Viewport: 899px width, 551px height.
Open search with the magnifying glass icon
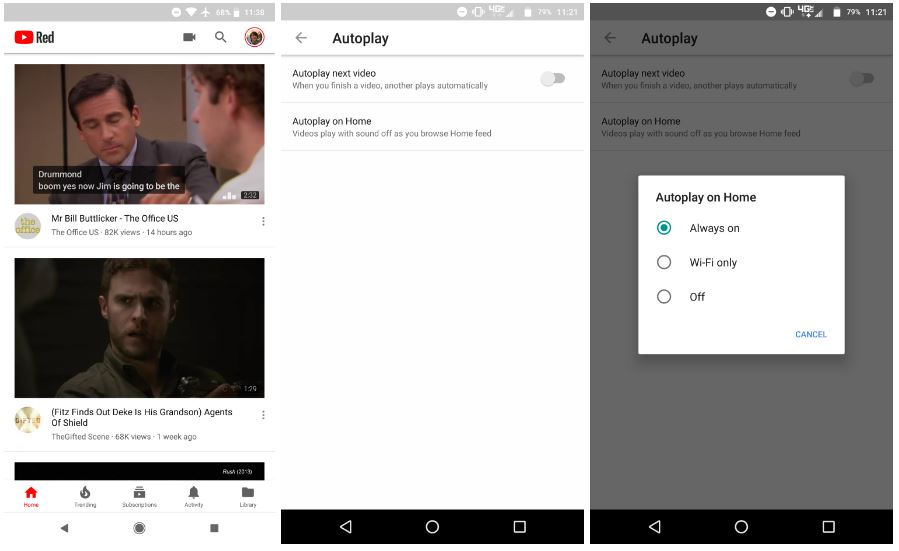pos(221,37)
